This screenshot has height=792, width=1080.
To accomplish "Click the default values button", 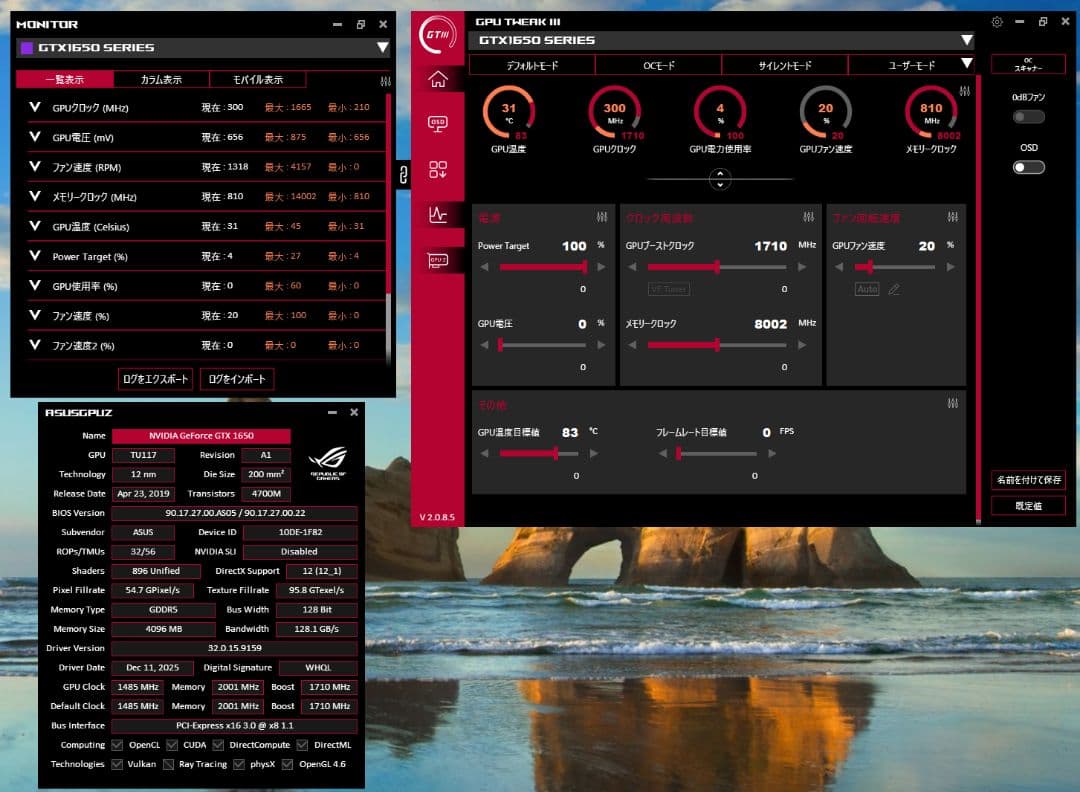I will tap(1028, 506).
